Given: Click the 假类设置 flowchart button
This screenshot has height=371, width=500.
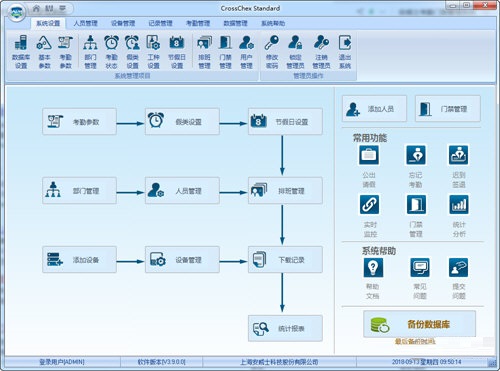Looking at the screenshot, I should pos(182,121).
